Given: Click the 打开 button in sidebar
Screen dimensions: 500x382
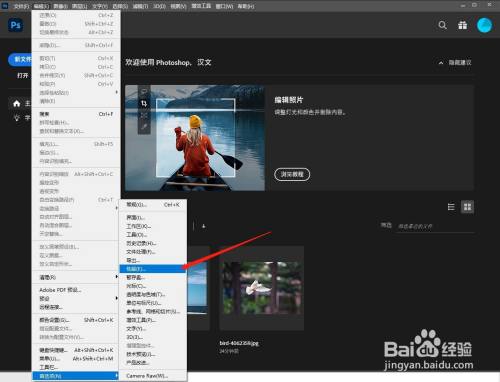Looking at the screenshot, I should coord(23,76).
